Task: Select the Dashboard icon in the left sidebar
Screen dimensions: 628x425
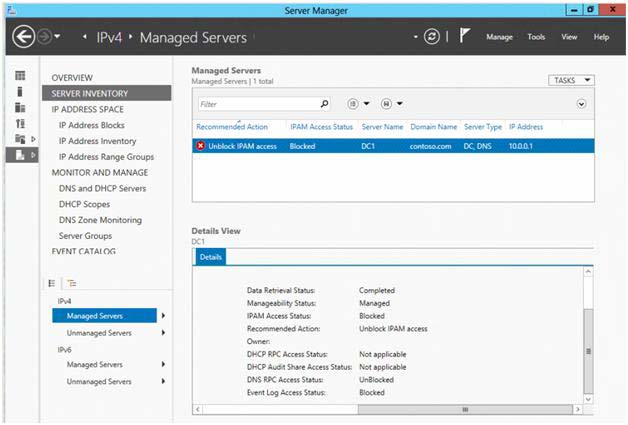Action: 20,75
